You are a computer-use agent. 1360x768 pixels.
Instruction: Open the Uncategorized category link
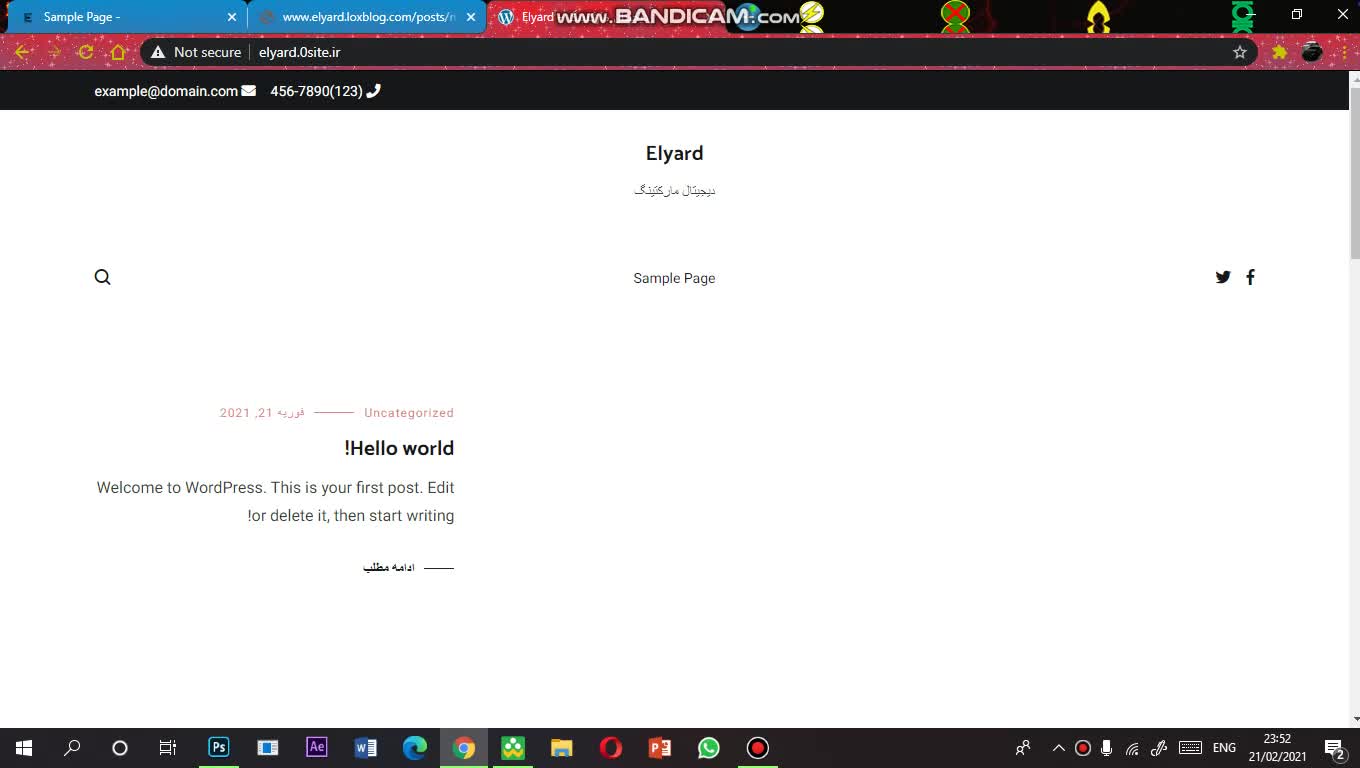(409, 413)
